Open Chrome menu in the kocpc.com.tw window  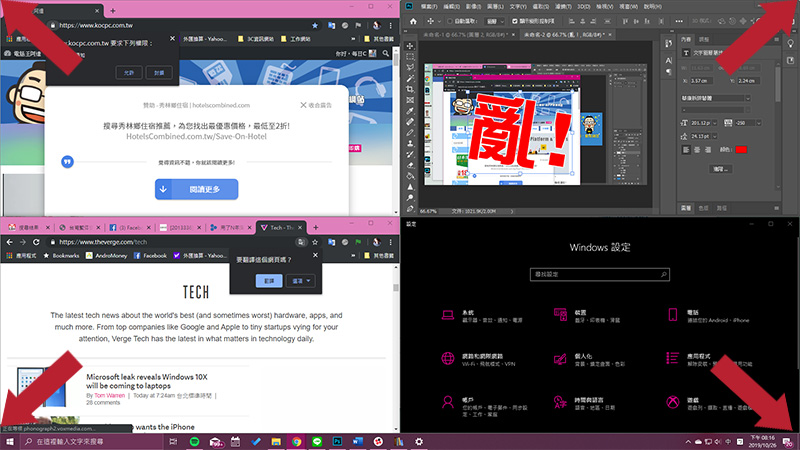point(391,25)
